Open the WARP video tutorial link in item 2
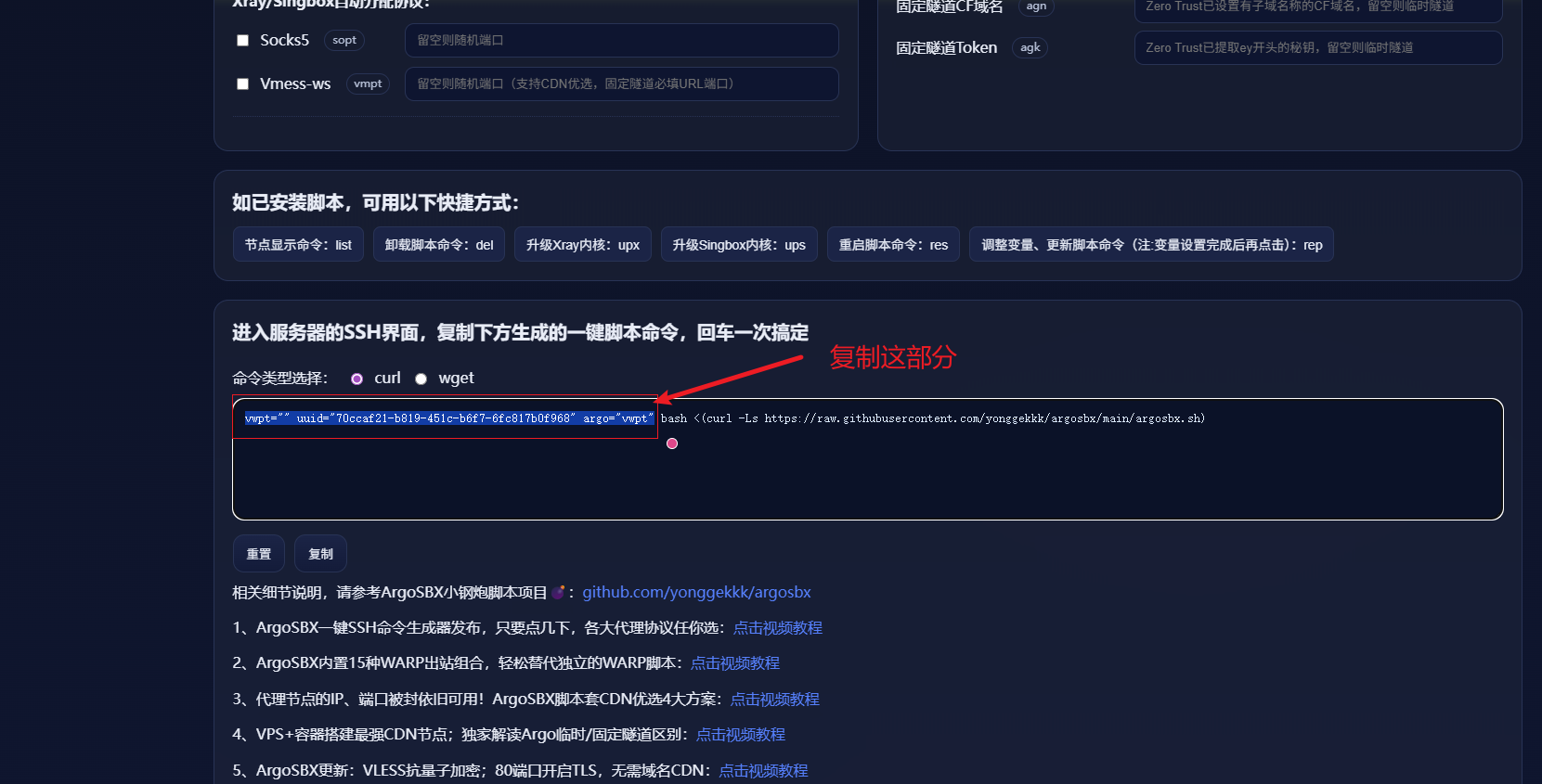 (734, 663)
